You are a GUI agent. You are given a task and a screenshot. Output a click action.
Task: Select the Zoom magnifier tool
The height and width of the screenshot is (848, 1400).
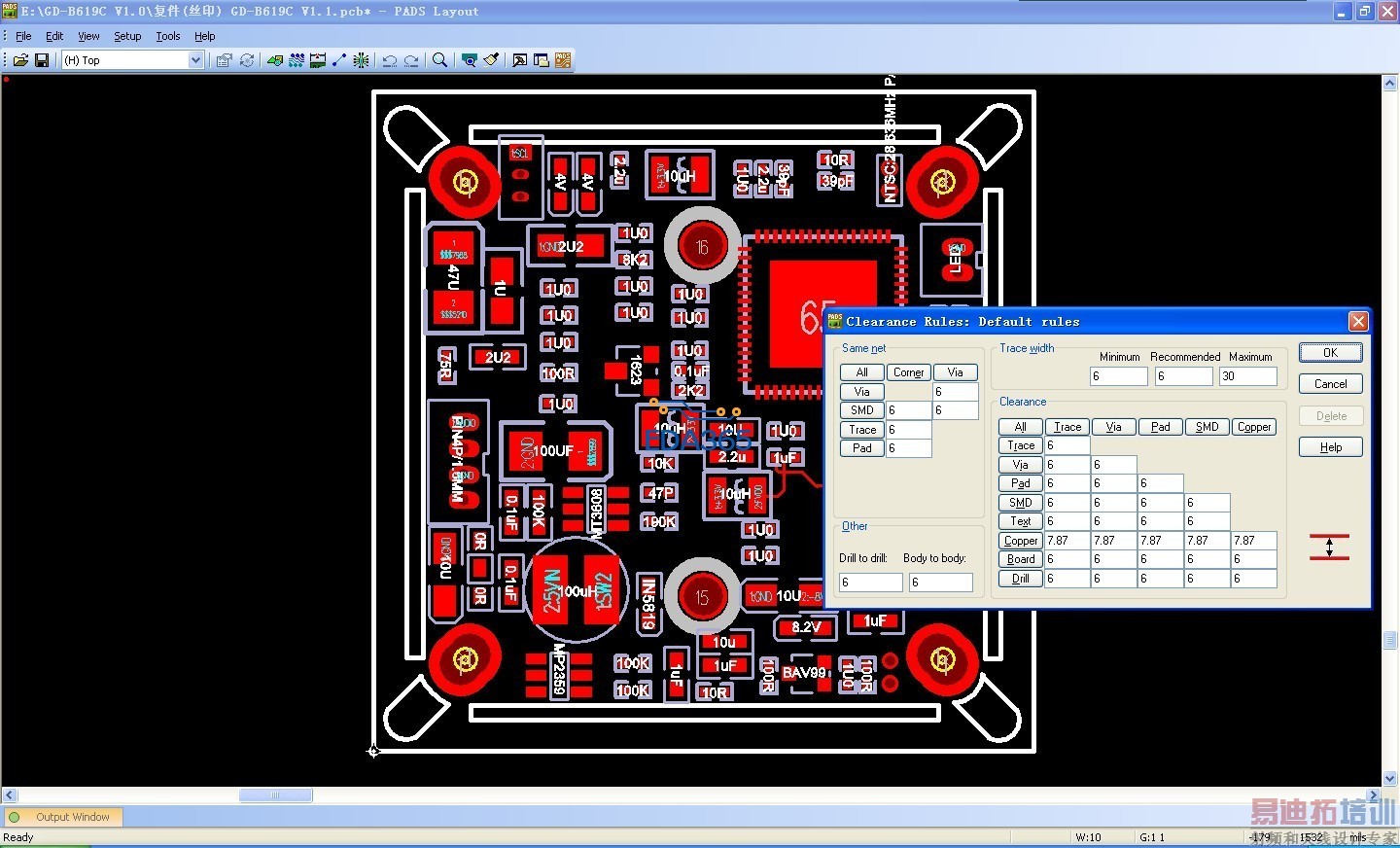click(439, 60)
